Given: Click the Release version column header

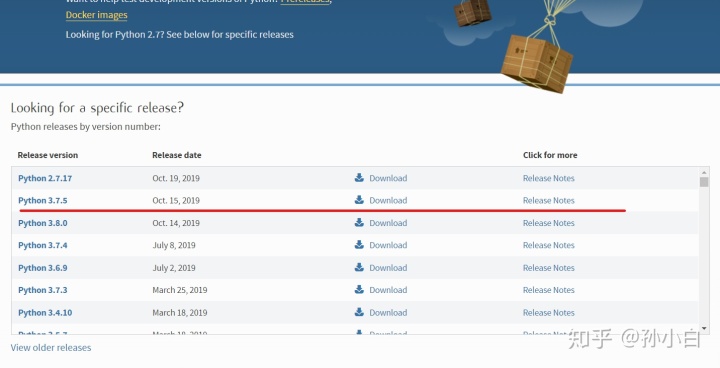Looking at the screenshot, I should (48, 155).
